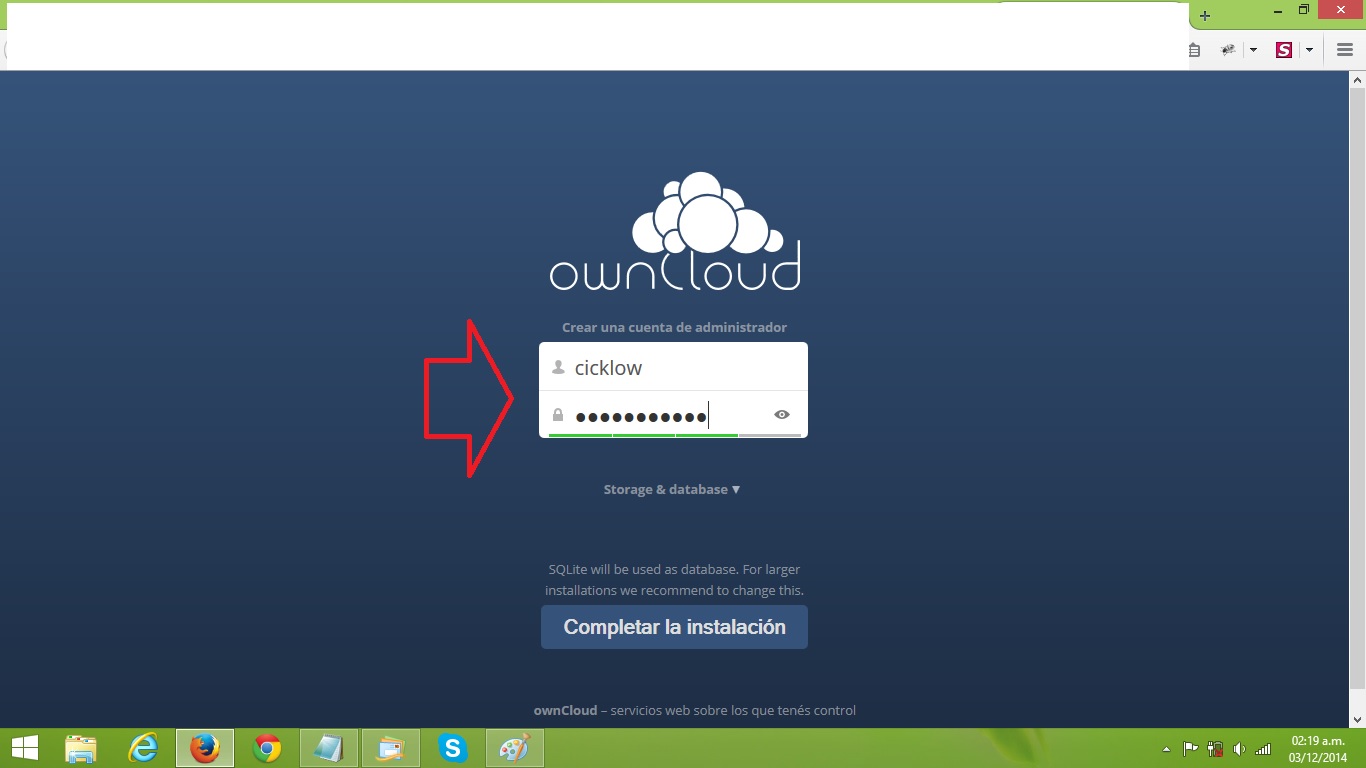This screenshot has height=768, width=1366.
Task: Open dropdown next to the fly add-on
Action: tap(1253, 50)
